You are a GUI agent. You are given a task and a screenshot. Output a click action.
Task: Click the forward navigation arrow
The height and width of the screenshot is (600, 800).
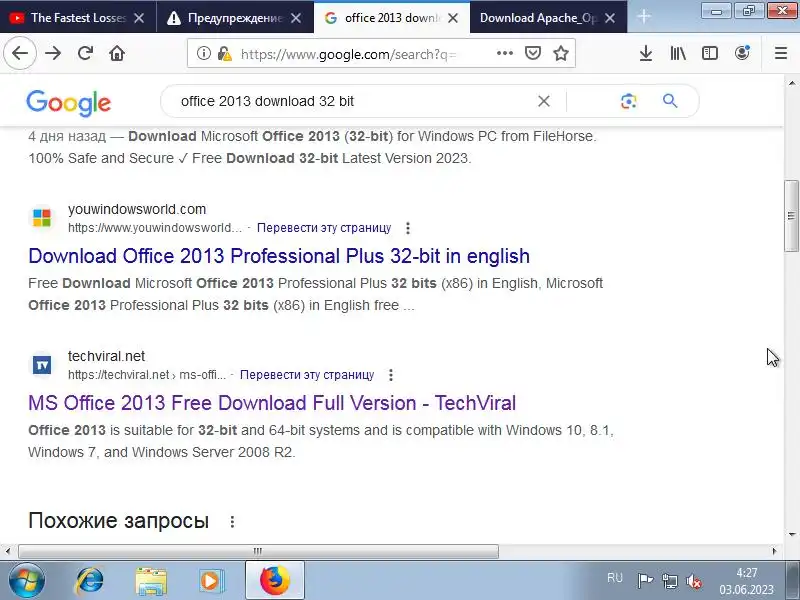pos(53,53)
